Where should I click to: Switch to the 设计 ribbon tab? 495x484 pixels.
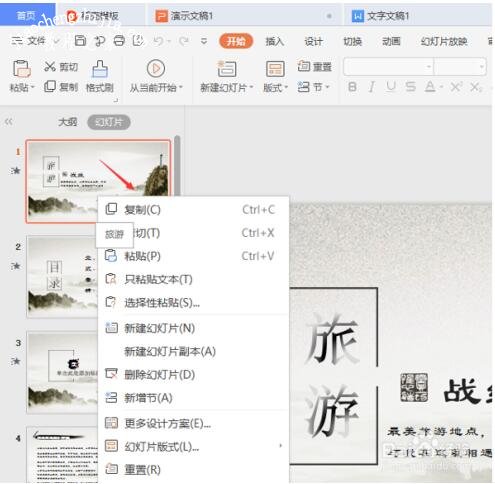point(314,42)
